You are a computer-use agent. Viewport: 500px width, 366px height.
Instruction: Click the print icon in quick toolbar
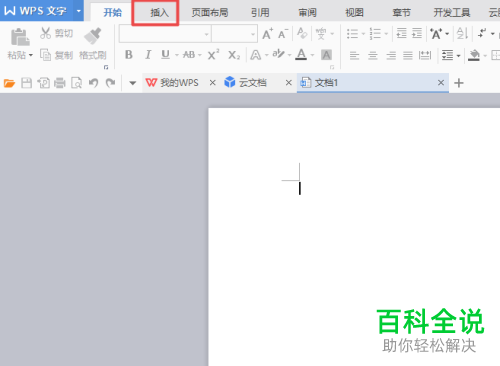click(x=60, y=83)
